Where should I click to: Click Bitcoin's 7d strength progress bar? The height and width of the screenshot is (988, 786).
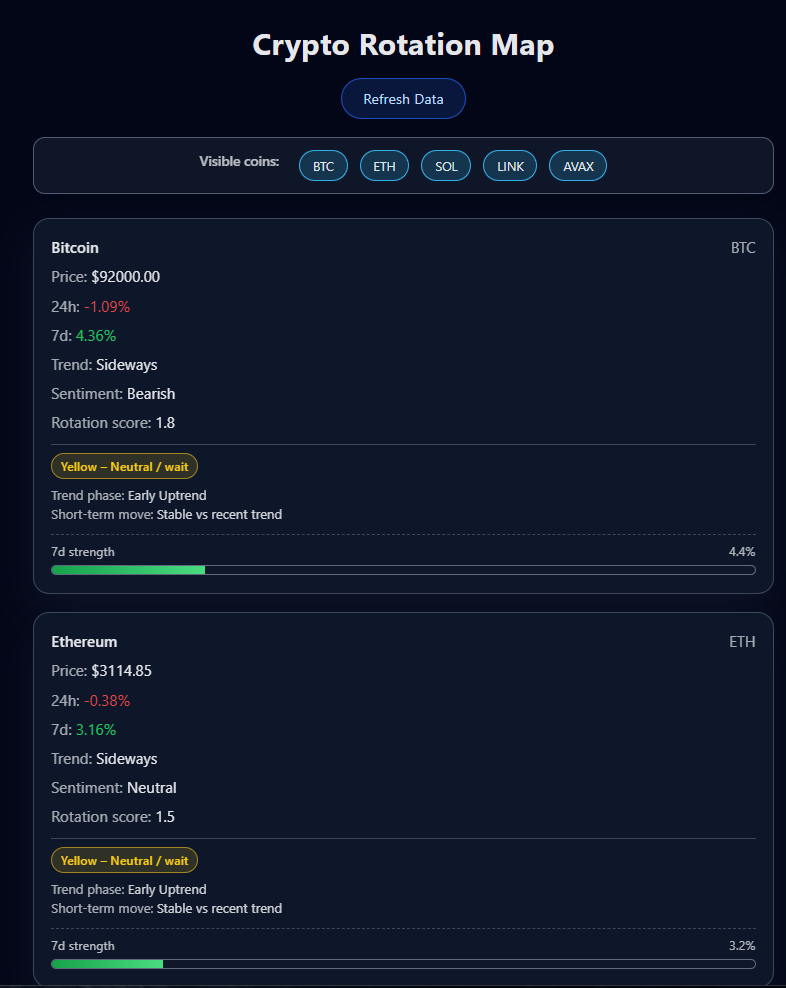(403, 570)
